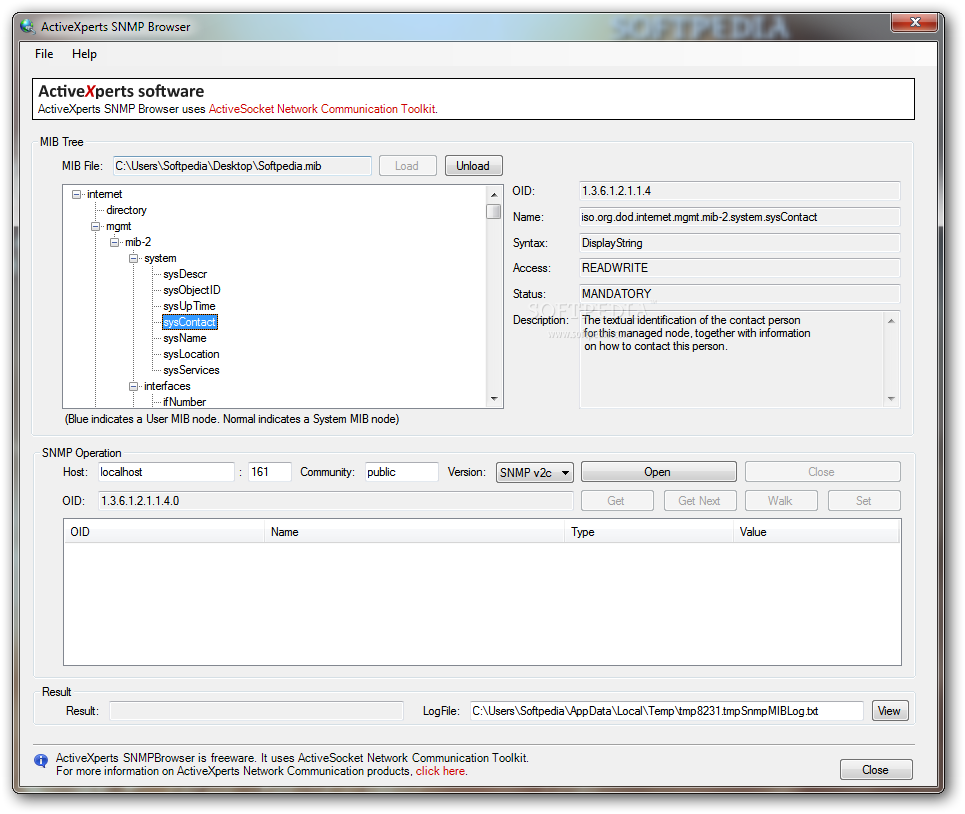This screenshot has height=814, width=965.
Task: Select the system node label
Action: 160,258
